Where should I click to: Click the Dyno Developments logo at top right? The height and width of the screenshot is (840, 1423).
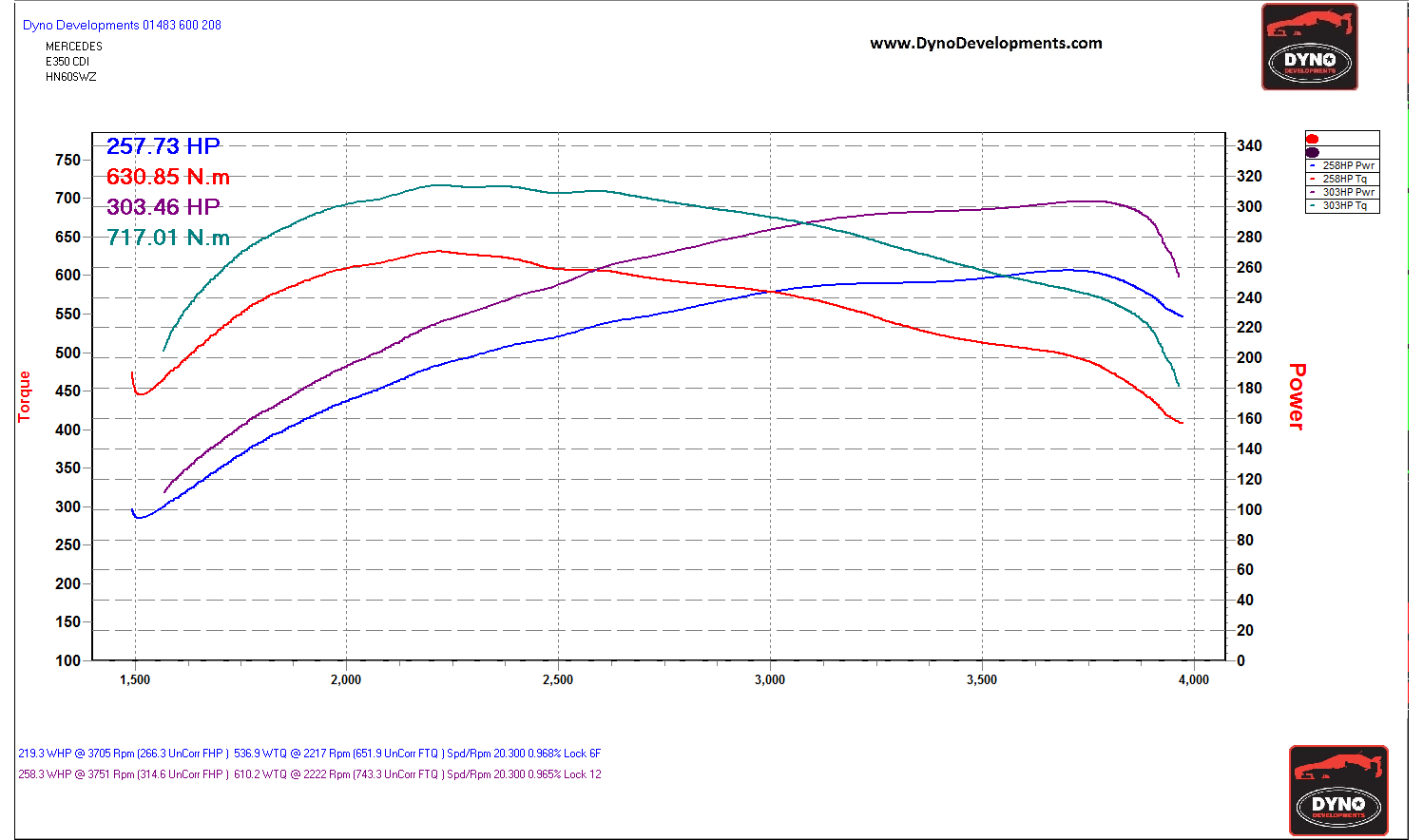point(1309,48)
